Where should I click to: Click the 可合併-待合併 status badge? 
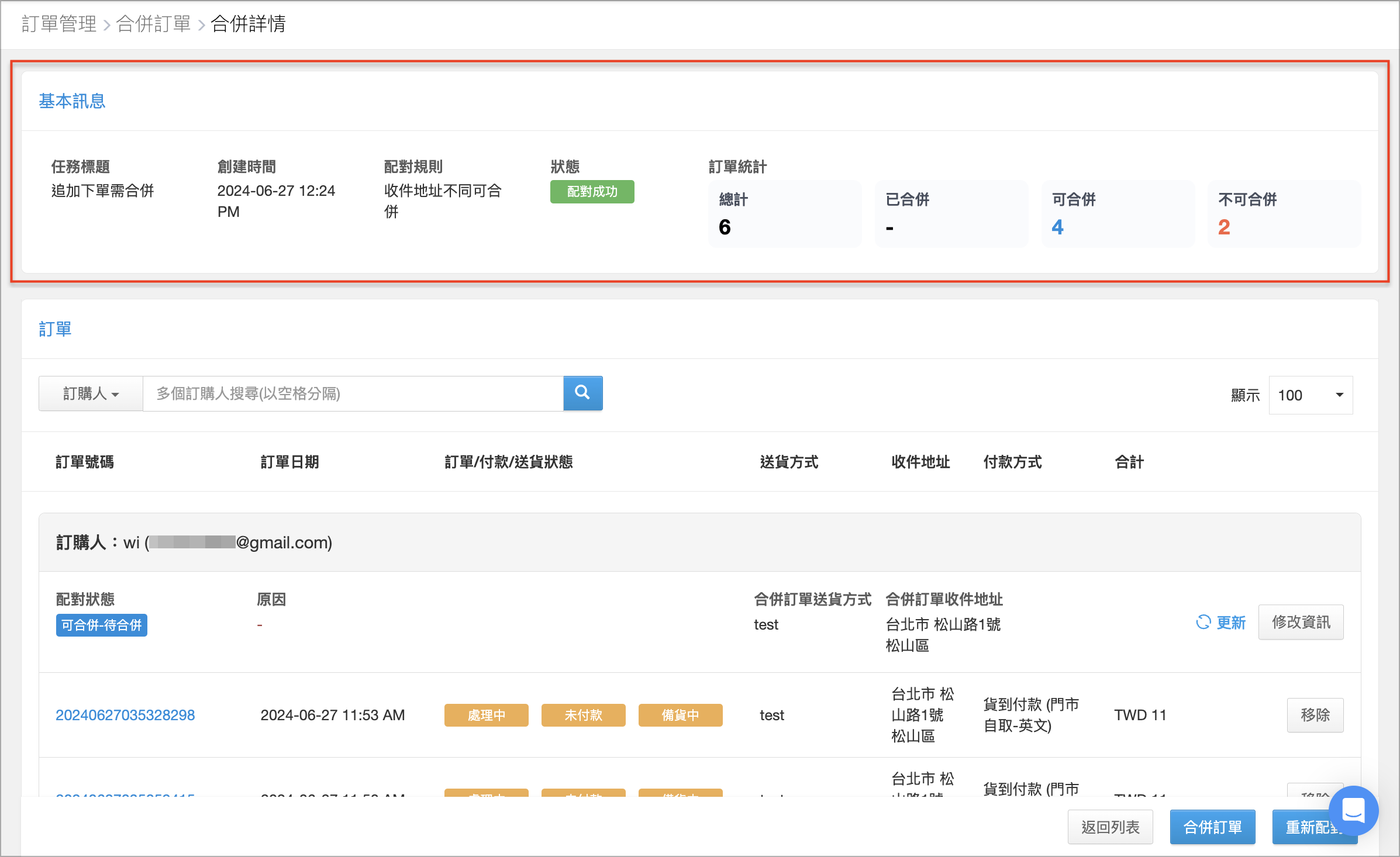click(102, 625)
